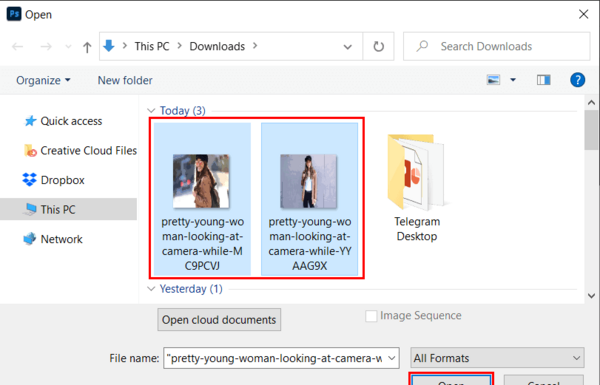This screenshot has width=600, height=385.
Task: Refresh the Downloads folder view
Action: [x=378, y=47]
